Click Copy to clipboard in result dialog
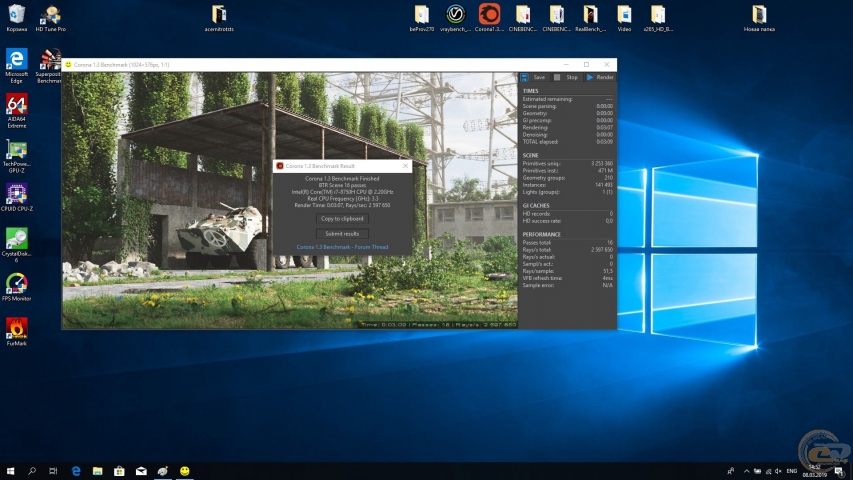 pos(342,219)
